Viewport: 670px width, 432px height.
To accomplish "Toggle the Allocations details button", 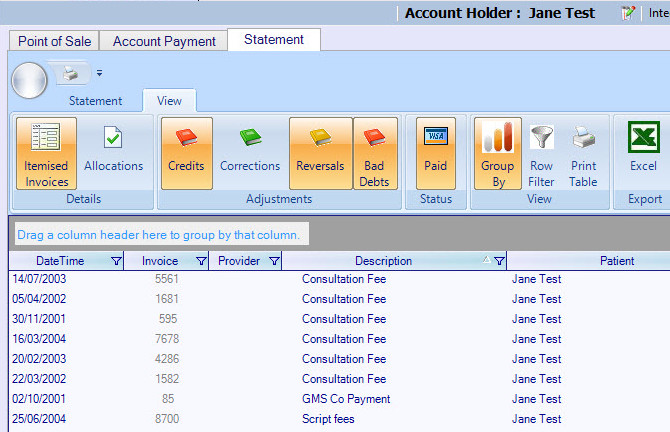I will pyautogui.click(x=113, y=153).
